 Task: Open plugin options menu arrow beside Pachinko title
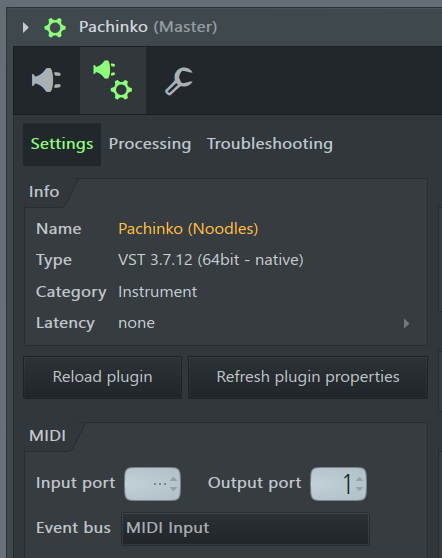[x=25, y=27]
